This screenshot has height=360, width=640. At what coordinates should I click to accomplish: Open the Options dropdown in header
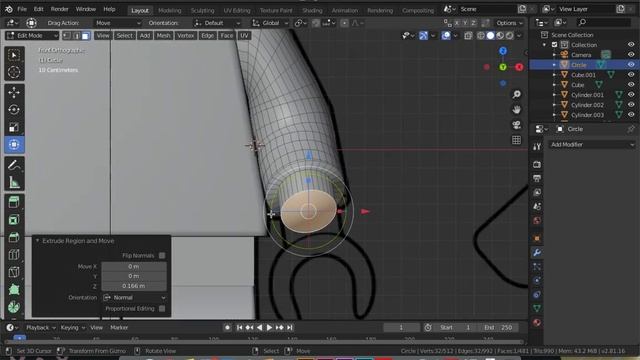509,23
